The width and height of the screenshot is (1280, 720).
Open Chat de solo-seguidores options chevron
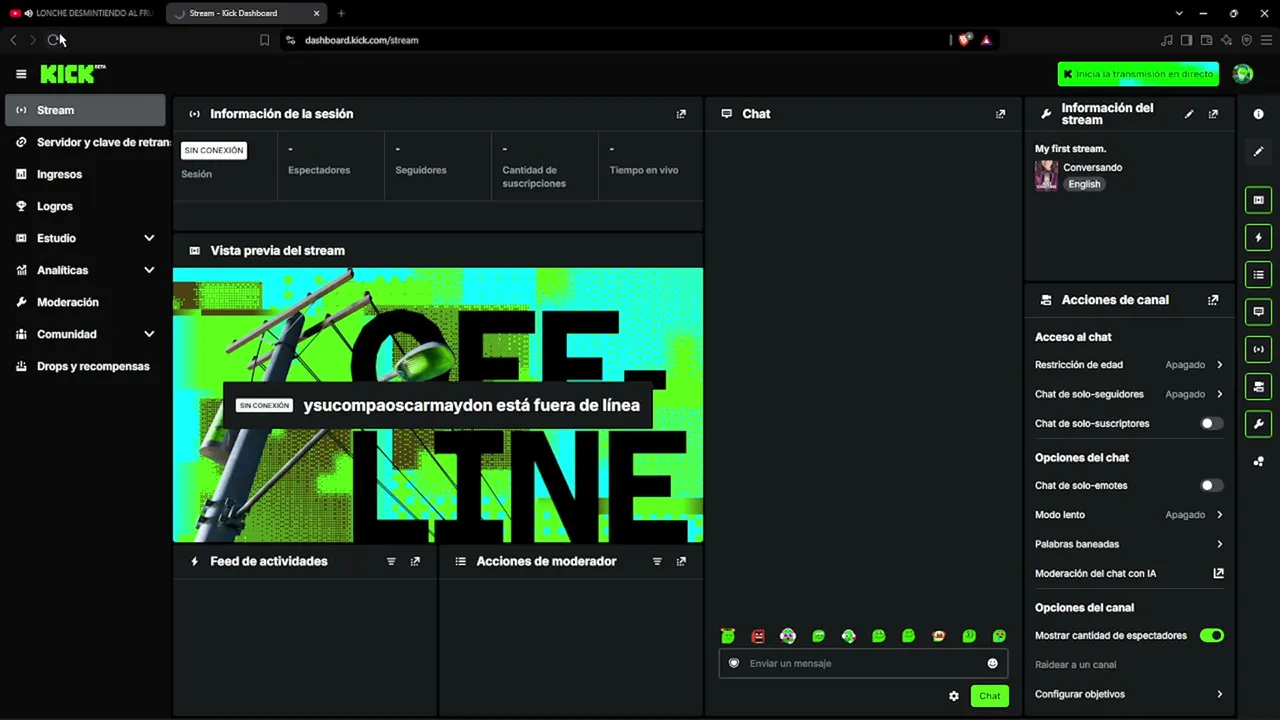(1219, 394)
